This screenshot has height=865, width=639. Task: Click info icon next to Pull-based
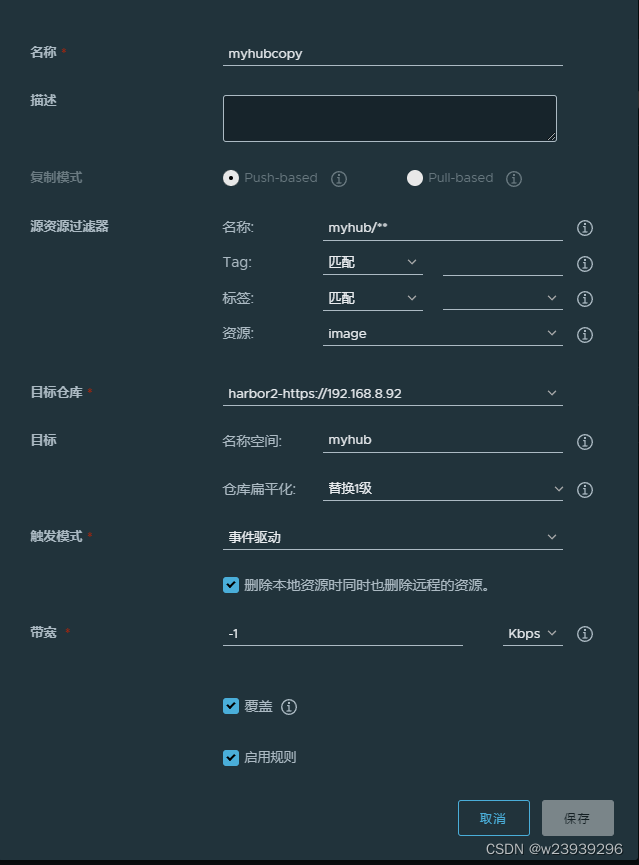coord(514,179)
